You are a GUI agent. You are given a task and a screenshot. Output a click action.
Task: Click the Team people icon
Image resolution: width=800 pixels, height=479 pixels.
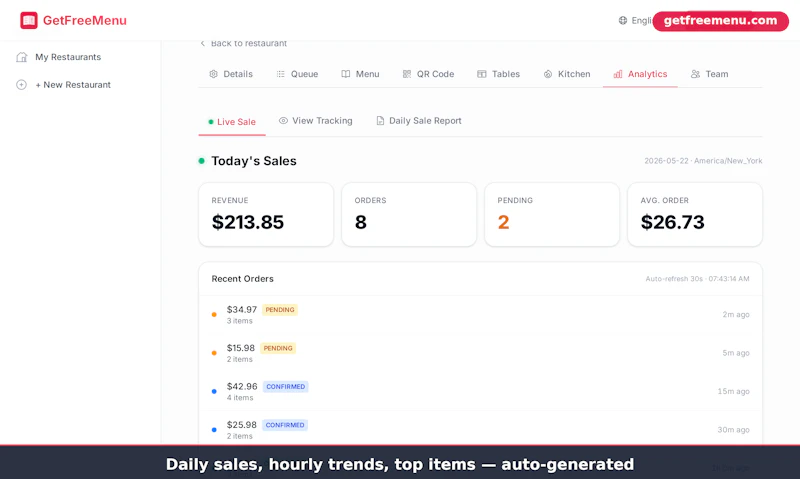click(x=695, y=74)
